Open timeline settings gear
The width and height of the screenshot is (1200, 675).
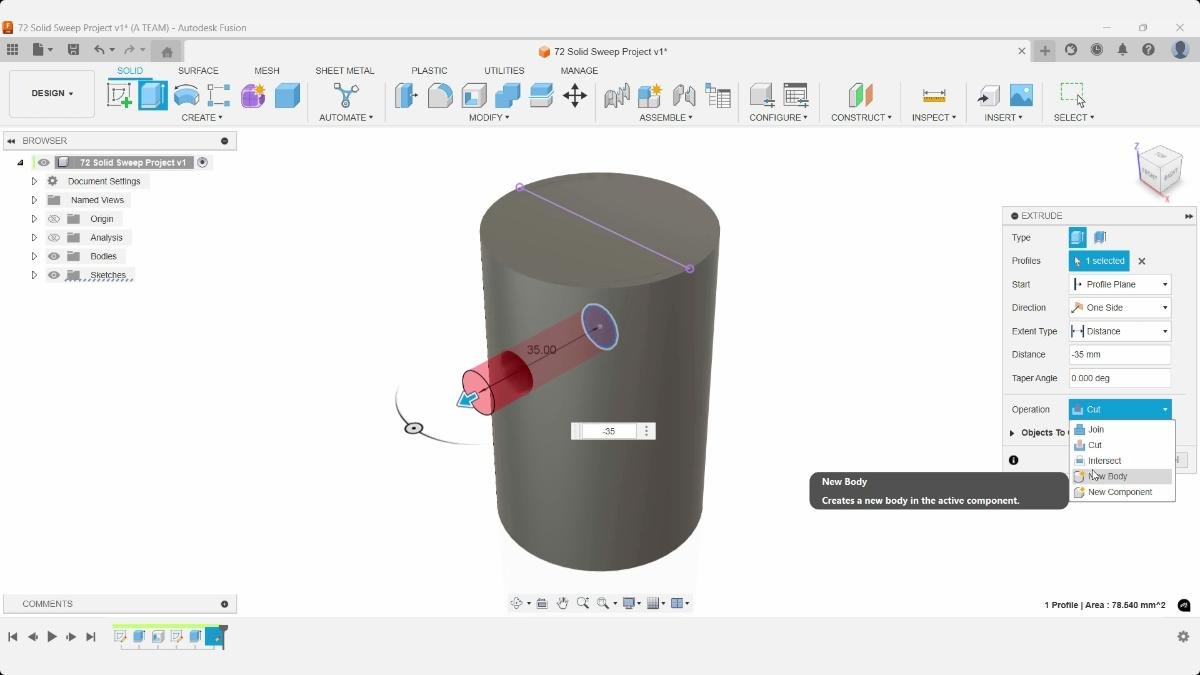[1183, 637]
